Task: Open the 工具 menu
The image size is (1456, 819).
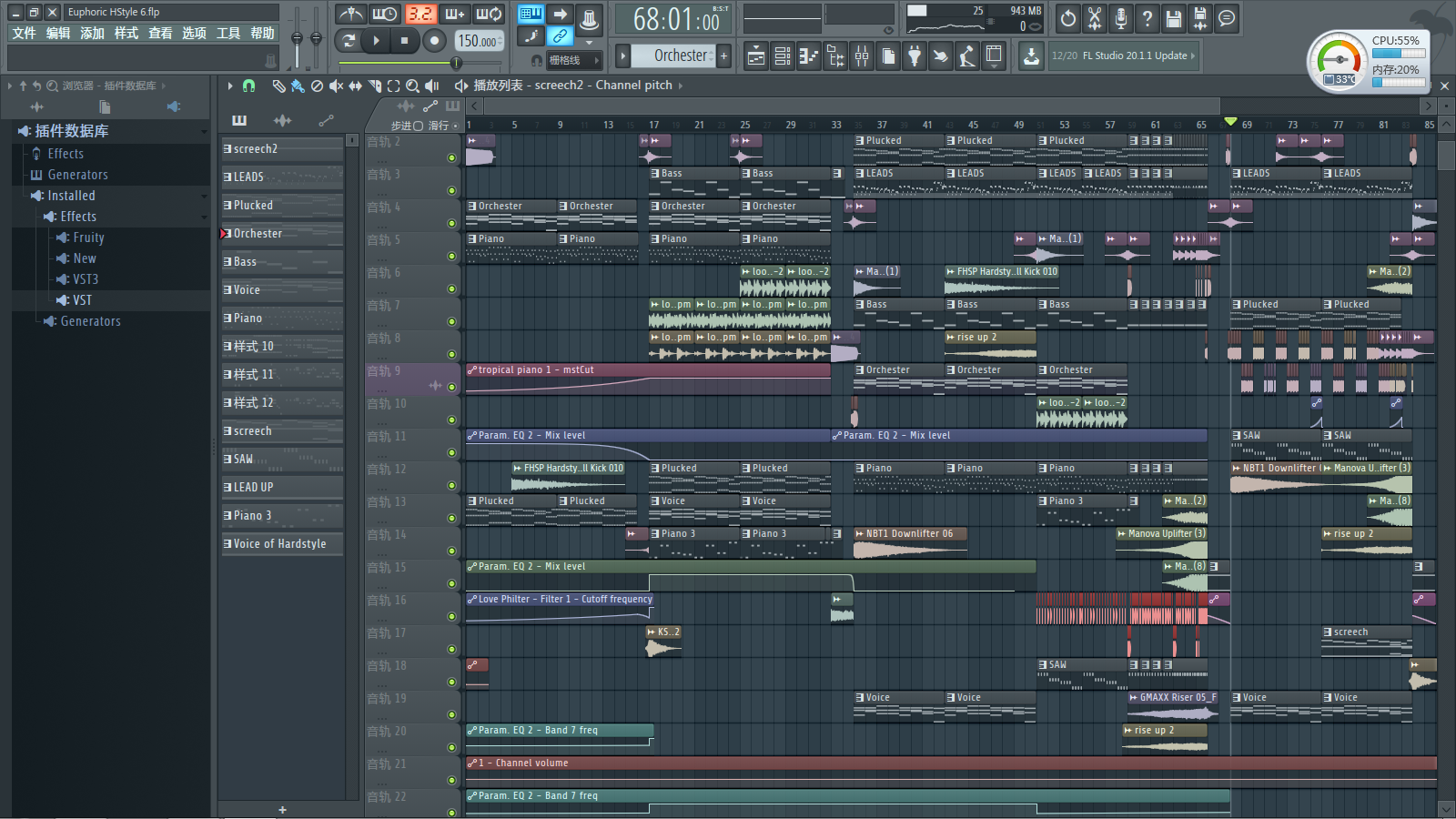Action: [228, 34]
